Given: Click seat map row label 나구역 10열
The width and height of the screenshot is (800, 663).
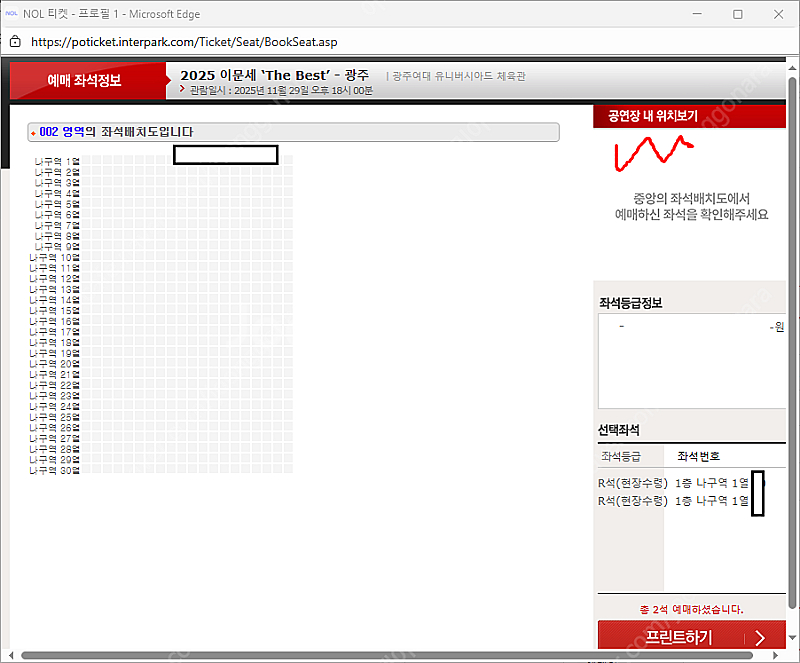Looking at the screenshot, I should [55, 257].
